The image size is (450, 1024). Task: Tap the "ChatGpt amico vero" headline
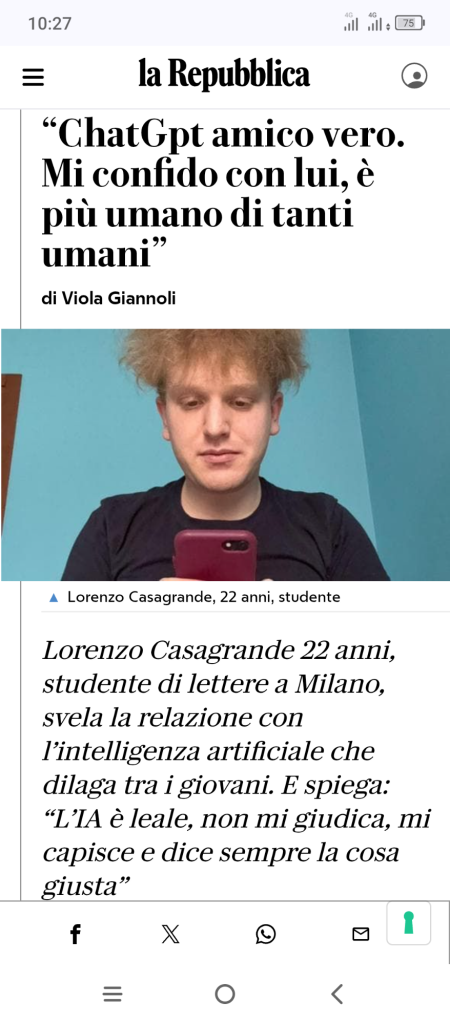tap(224, 194)
